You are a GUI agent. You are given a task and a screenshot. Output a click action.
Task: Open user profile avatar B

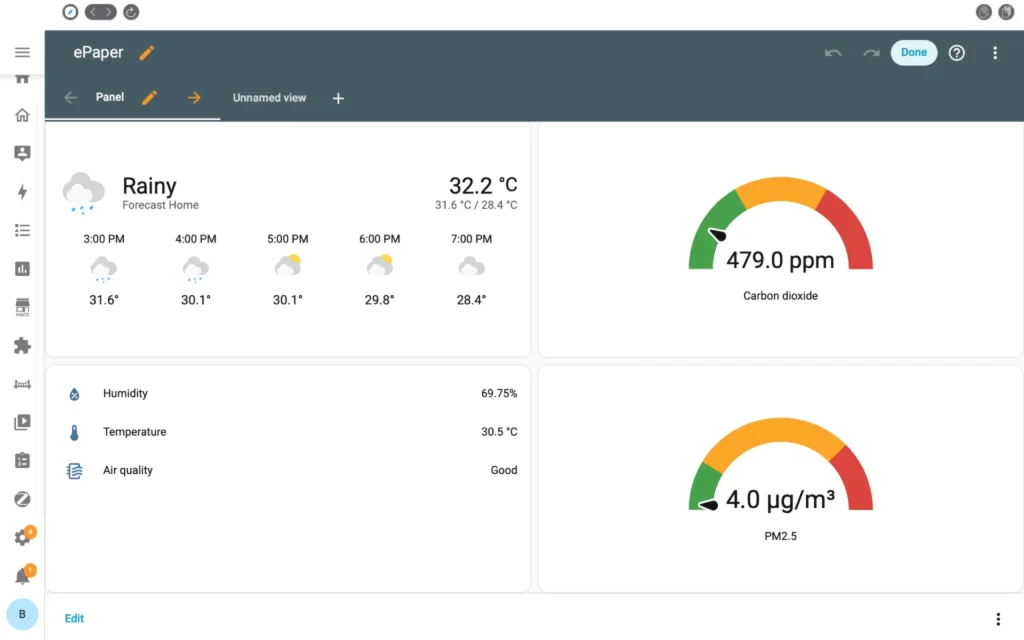pos(22,614)
